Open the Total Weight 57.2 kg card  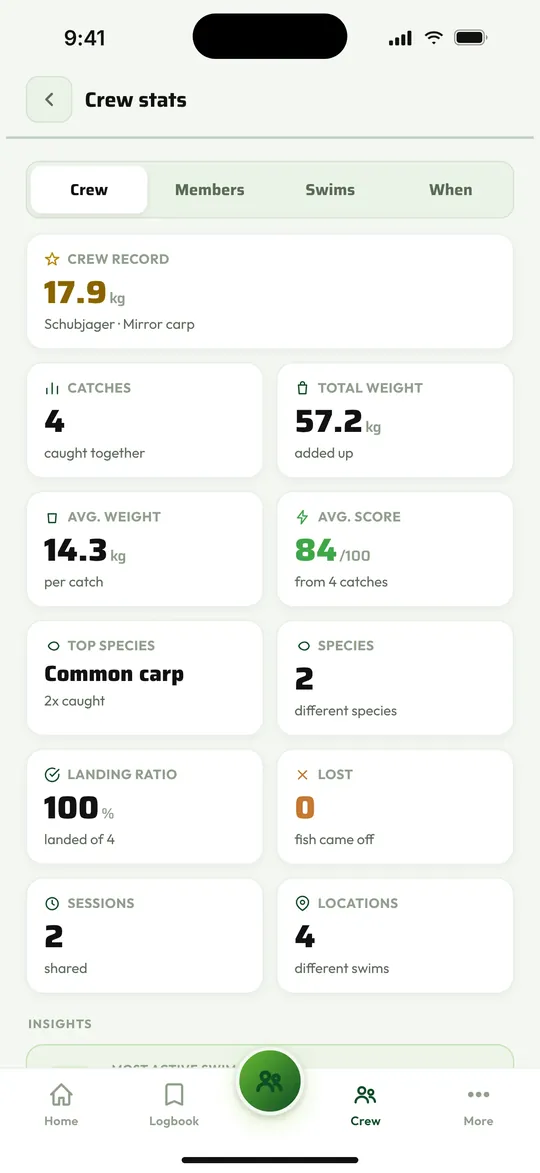pyautogui.click(x=395, y=420)
